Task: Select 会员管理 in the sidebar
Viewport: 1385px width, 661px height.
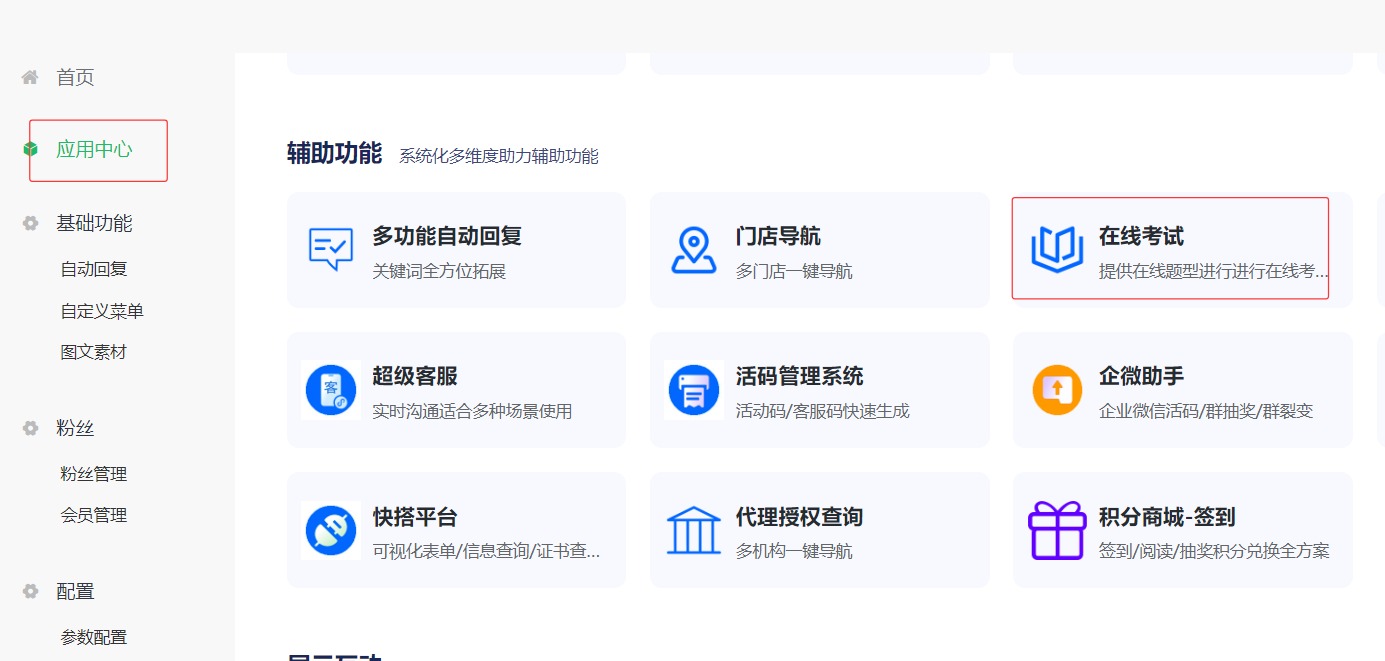Action: [94, 515]
